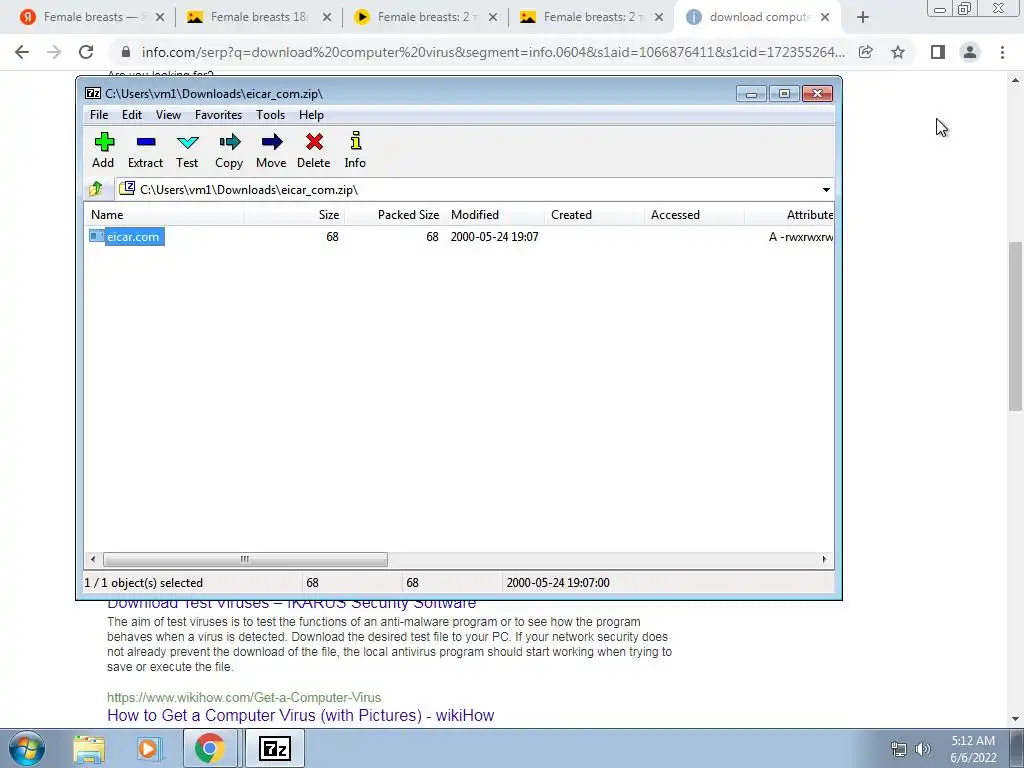Open the View menu
The width and height of the screenshot is (1024, 768).
click(168, 115)
